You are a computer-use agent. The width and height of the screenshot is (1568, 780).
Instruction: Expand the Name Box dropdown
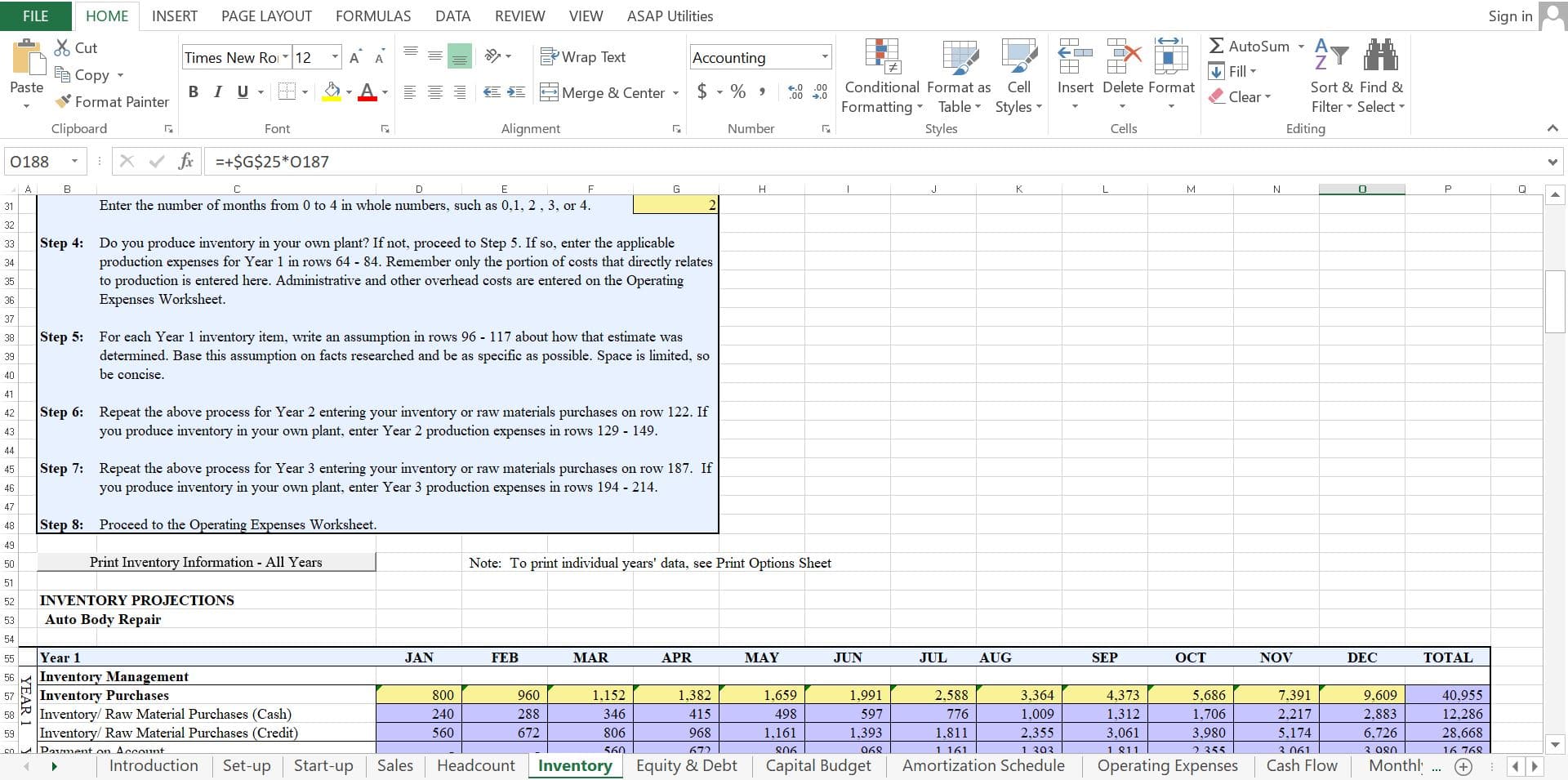[74, 161]
